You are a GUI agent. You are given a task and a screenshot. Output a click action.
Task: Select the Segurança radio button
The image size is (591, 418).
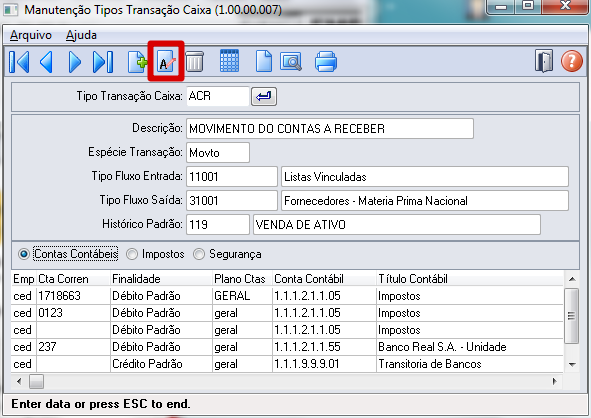(x=199, y=254)
